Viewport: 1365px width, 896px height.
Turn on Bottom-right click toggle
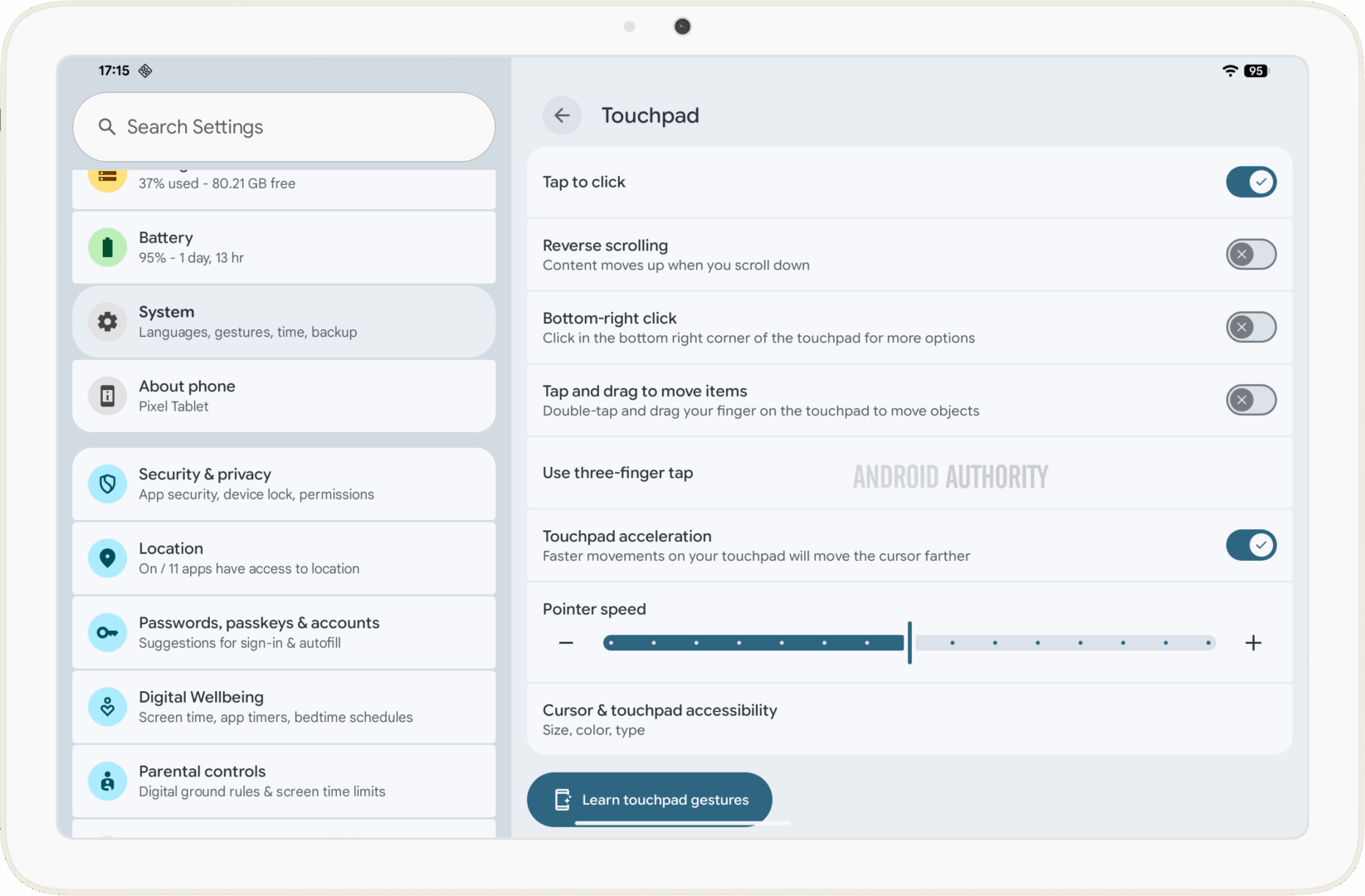point(1250,328)
